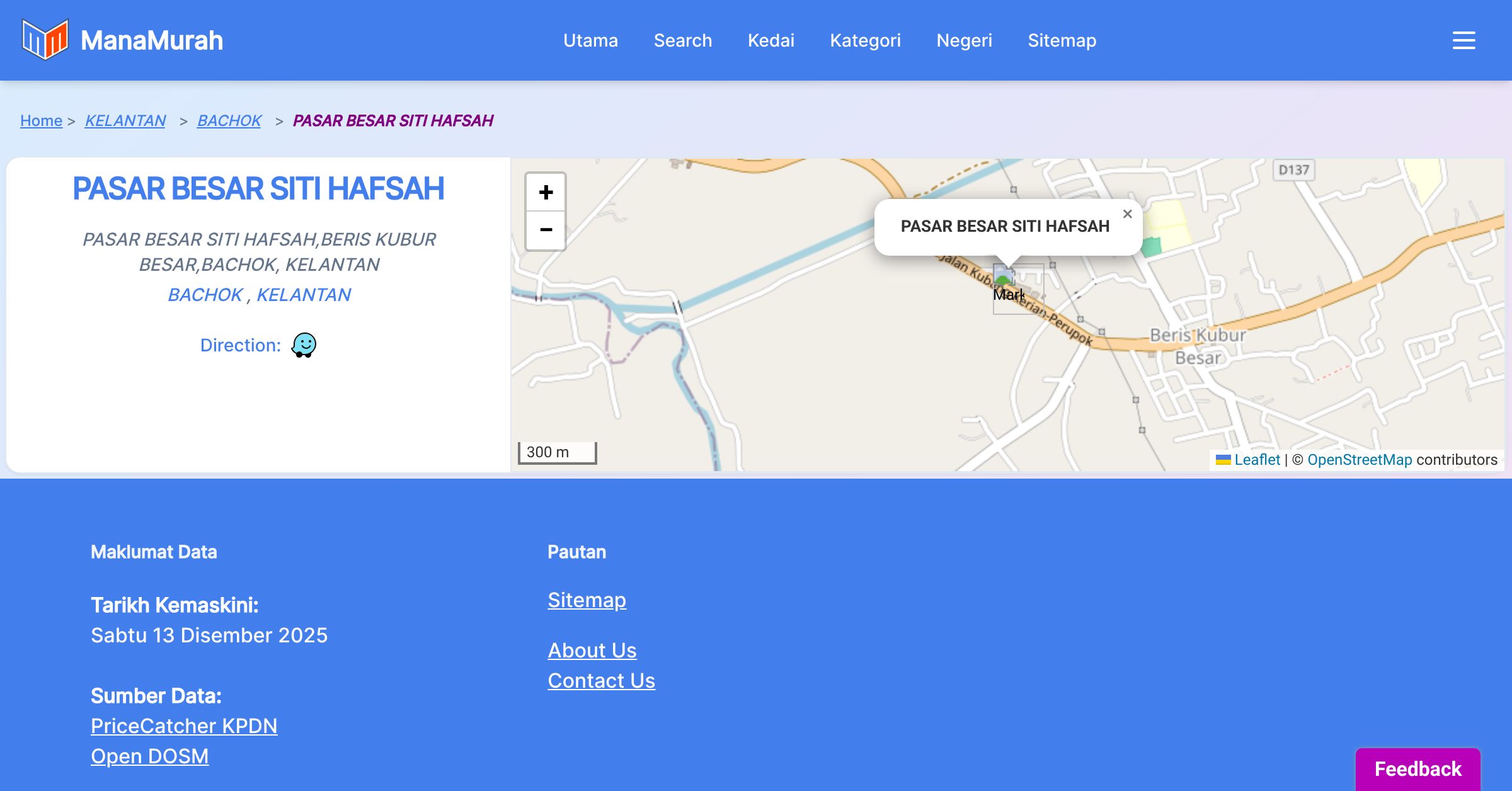Screen dimensions: 1512x791
Task: Select Kategori in the navigation bar
Action: click(865, 40)
